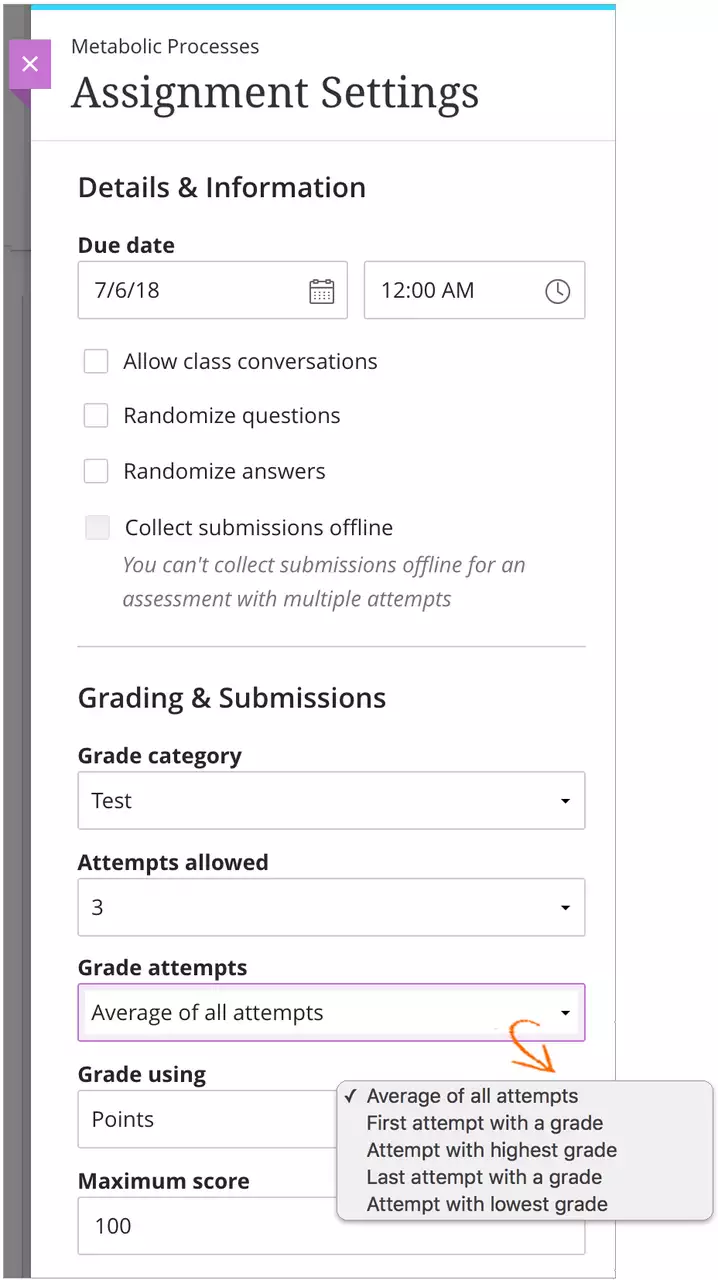Choose Attempt with lowest grade
The image size is (718, 1280).
point(487,1204)
